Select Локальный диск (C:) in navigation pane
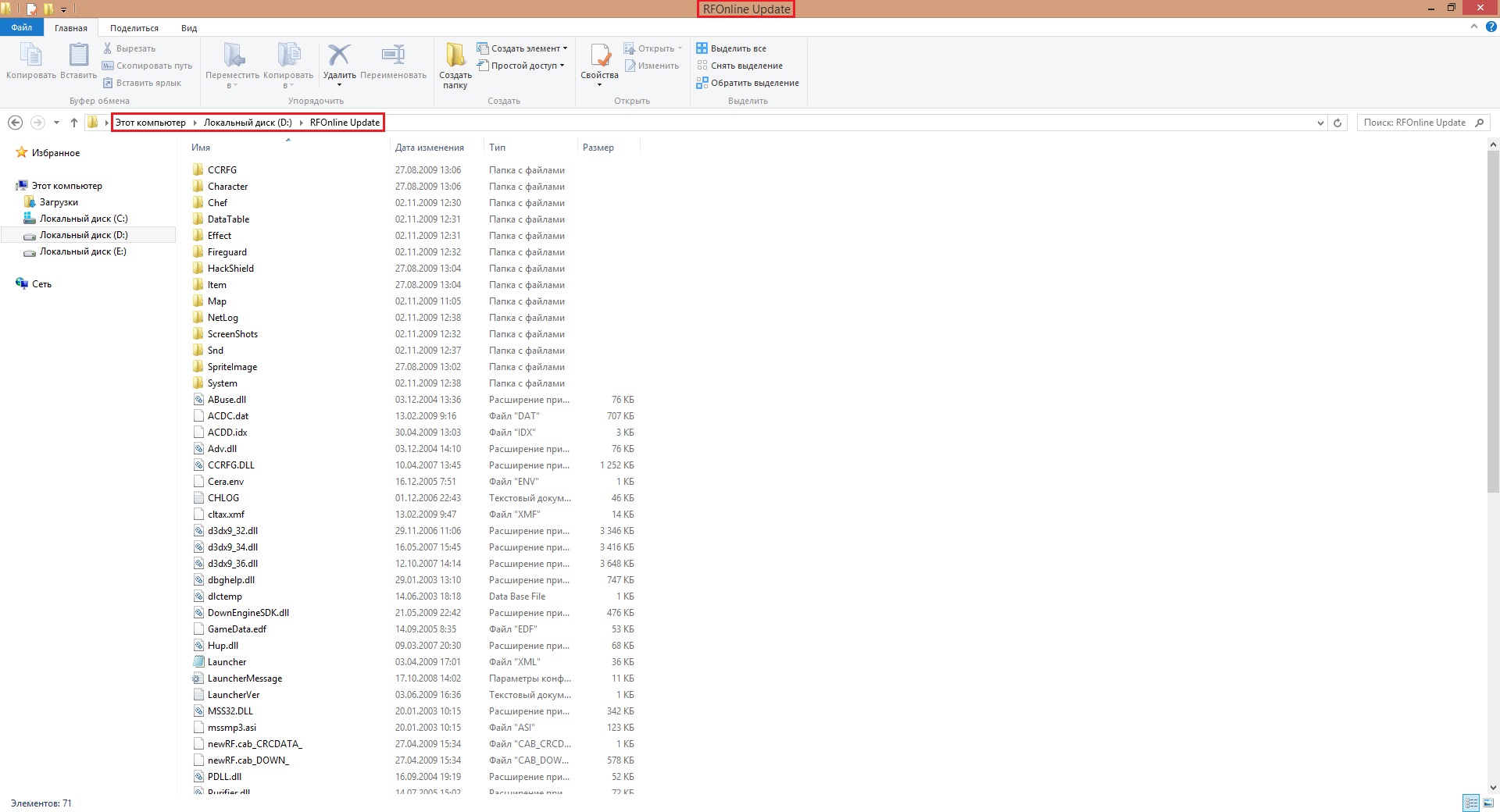1500x812 pixels. pyautogui.click(x=84, y=219)
